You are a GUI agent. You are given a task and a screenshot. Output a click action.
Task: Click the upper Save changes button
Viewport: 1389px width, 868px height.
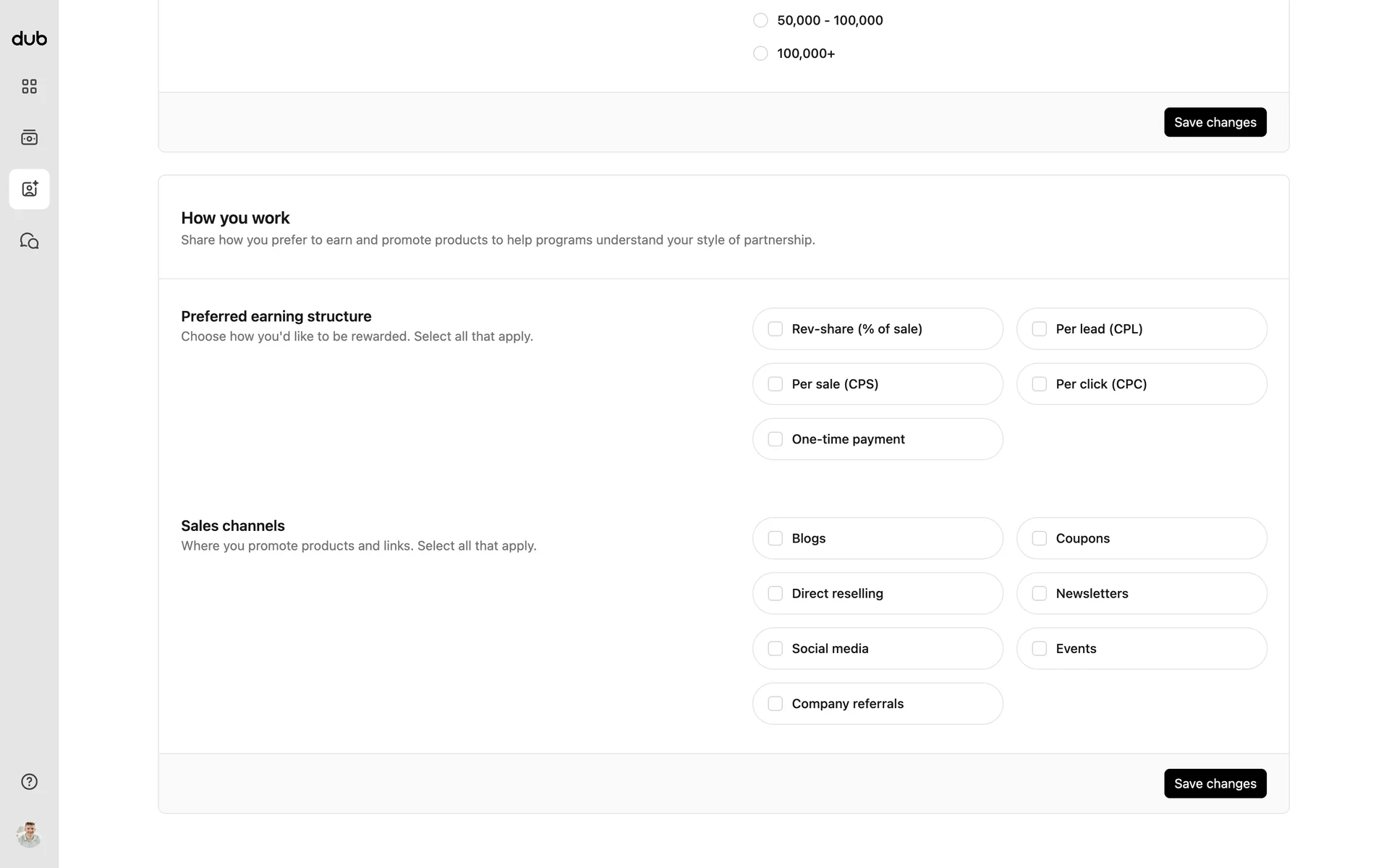point(1215,122)
